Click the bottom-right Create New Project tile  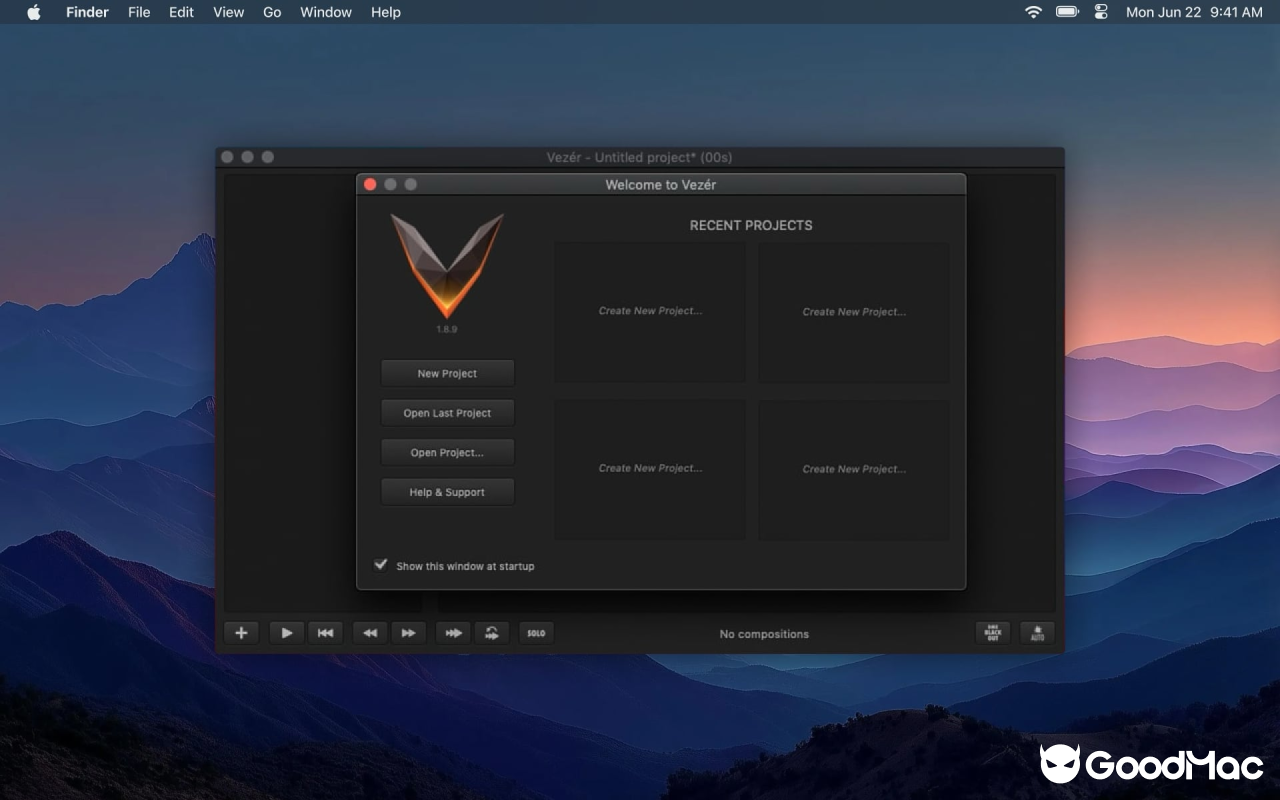tap(854, 469)
